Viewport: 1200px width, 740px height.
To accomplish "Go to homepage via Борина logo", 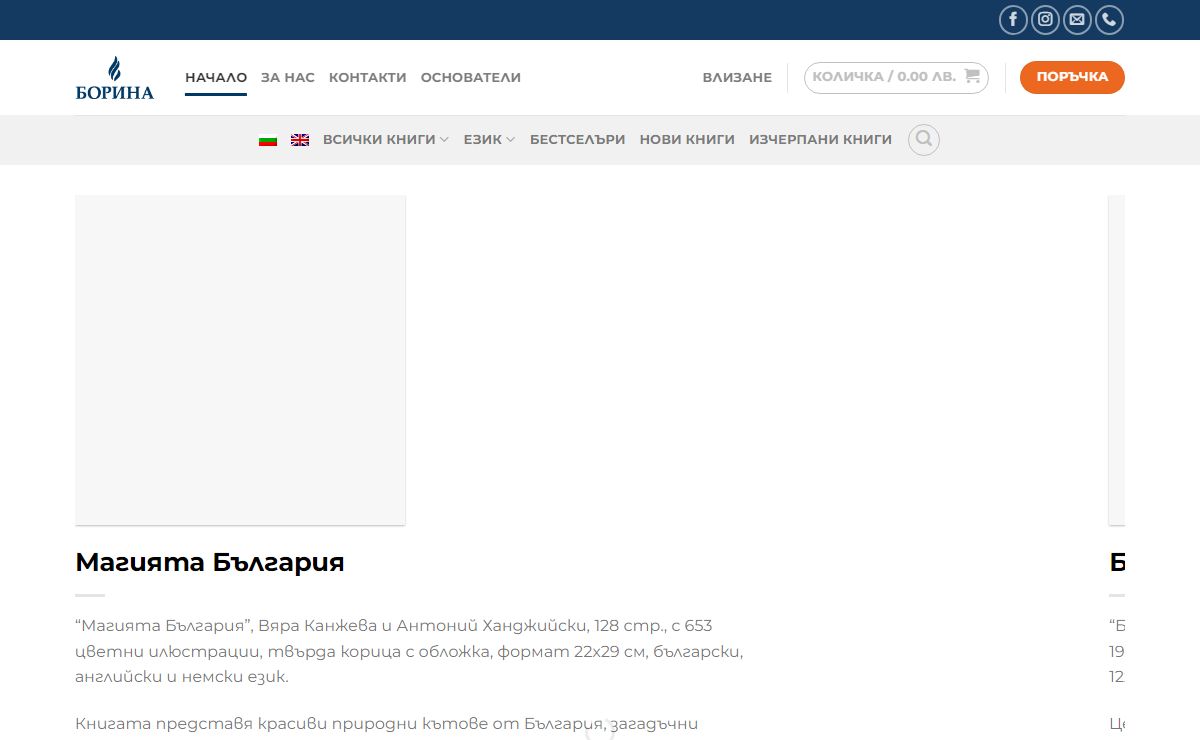I will coord(115,78).
